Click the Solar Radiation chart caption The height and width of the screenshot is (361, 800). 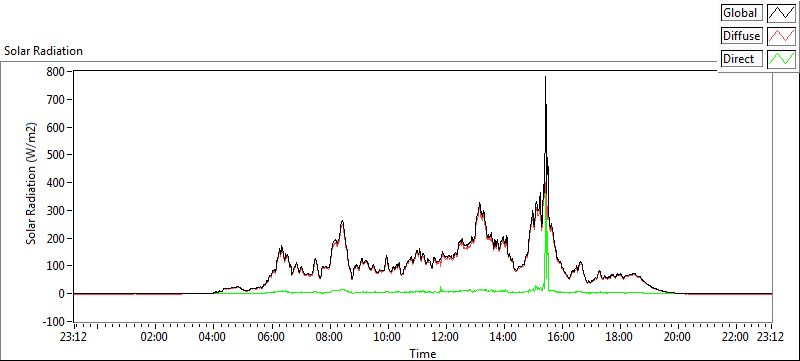43,51
